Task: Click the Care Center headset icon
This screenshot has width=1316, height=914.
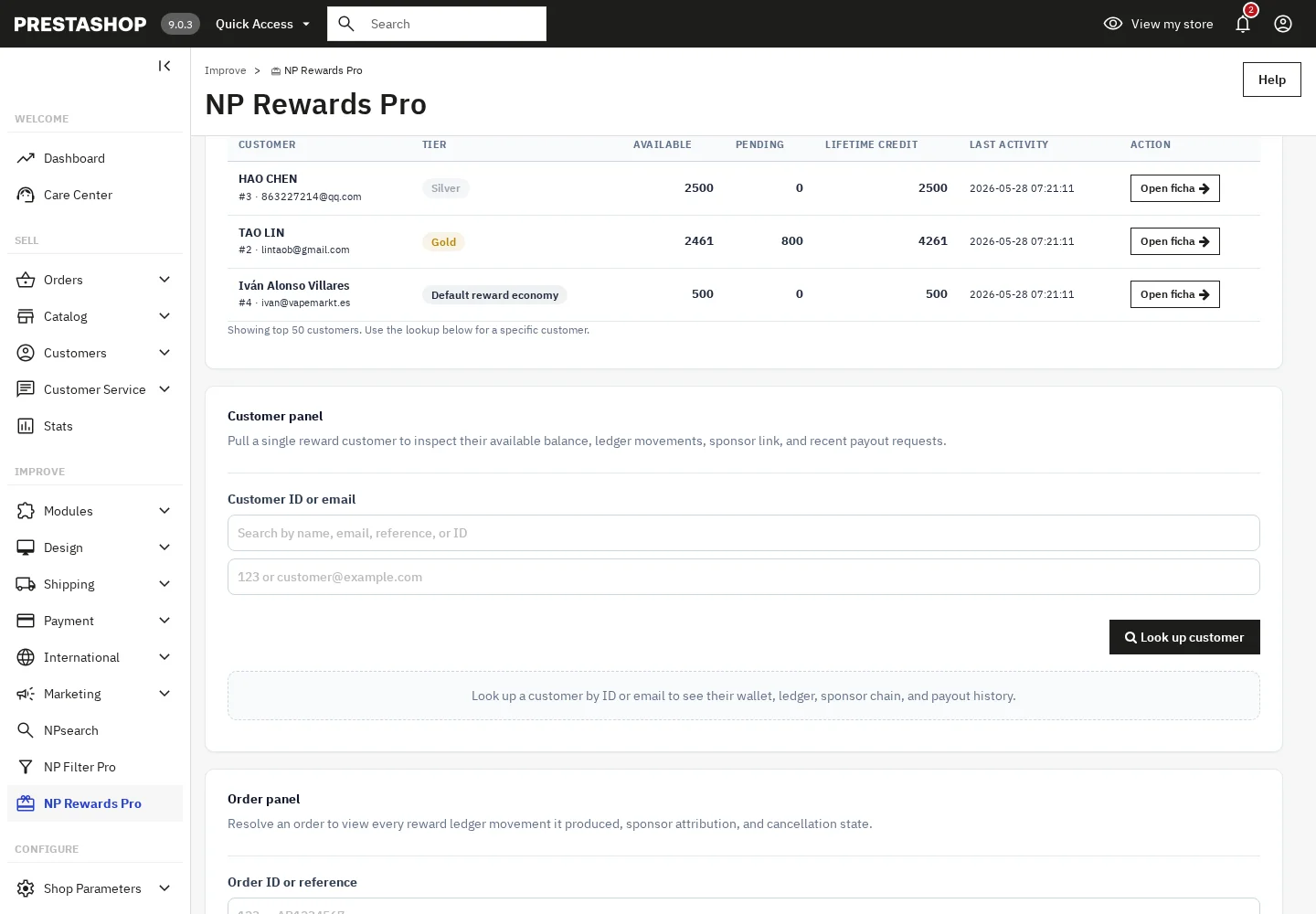Action: click(26, 195)
